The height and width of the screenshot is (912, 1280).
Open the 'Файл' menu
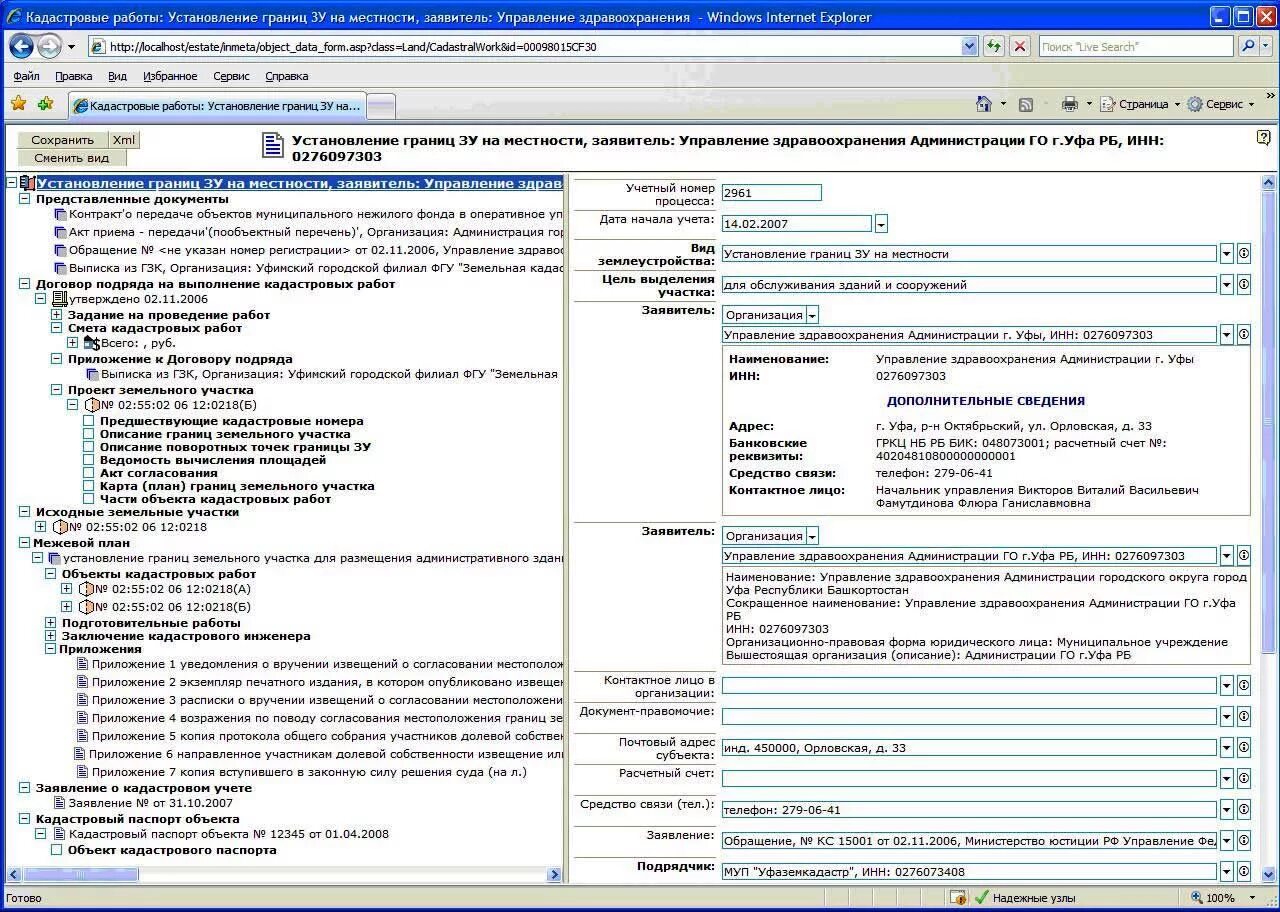[x=27, y=76]
